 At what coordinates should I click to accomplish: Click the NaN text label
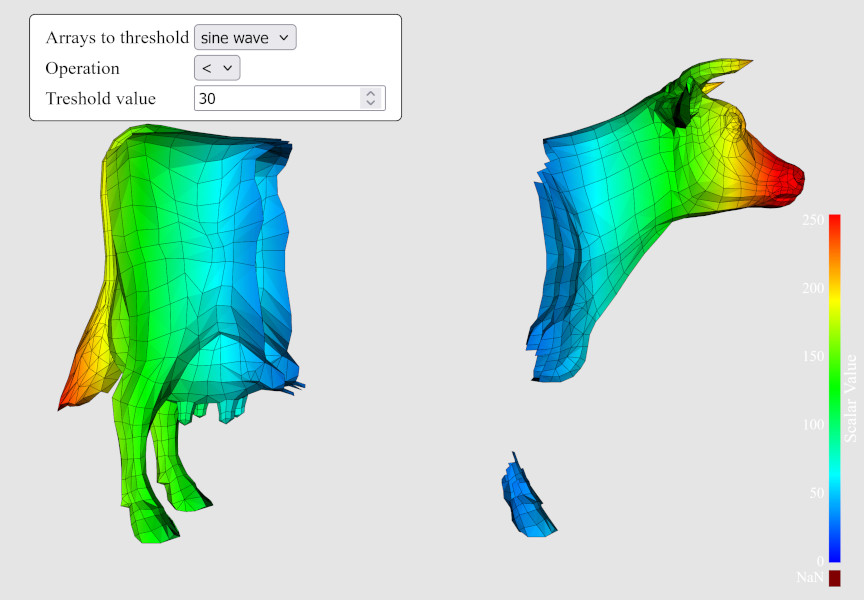click(x=810, y=578)
